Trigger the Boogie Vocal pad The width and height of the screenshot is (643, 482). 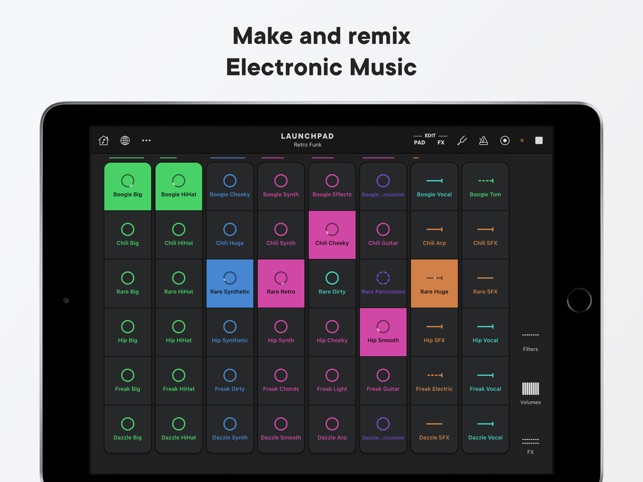434,187
